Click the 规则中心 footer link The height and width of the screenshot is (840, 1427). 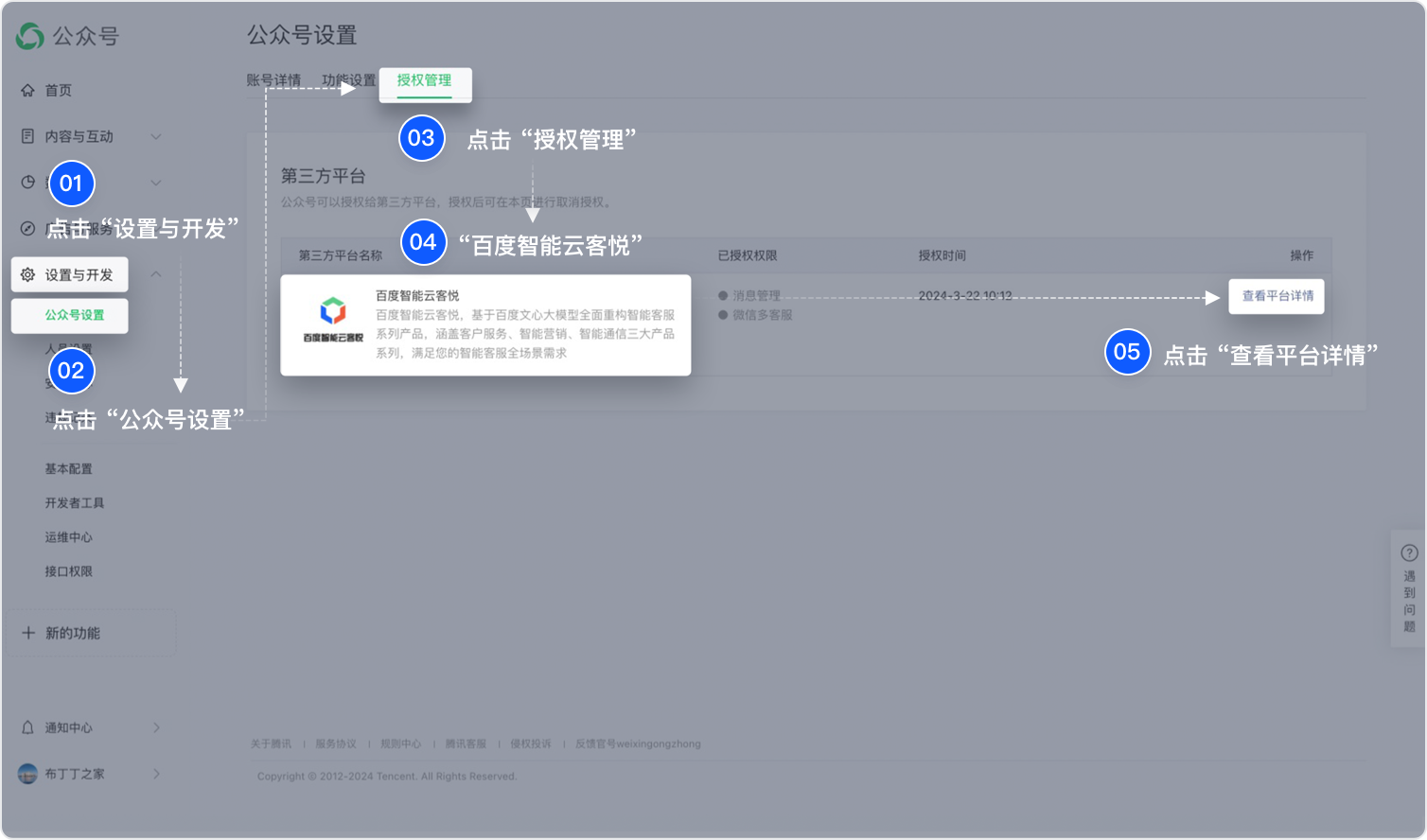pos(400,744)
